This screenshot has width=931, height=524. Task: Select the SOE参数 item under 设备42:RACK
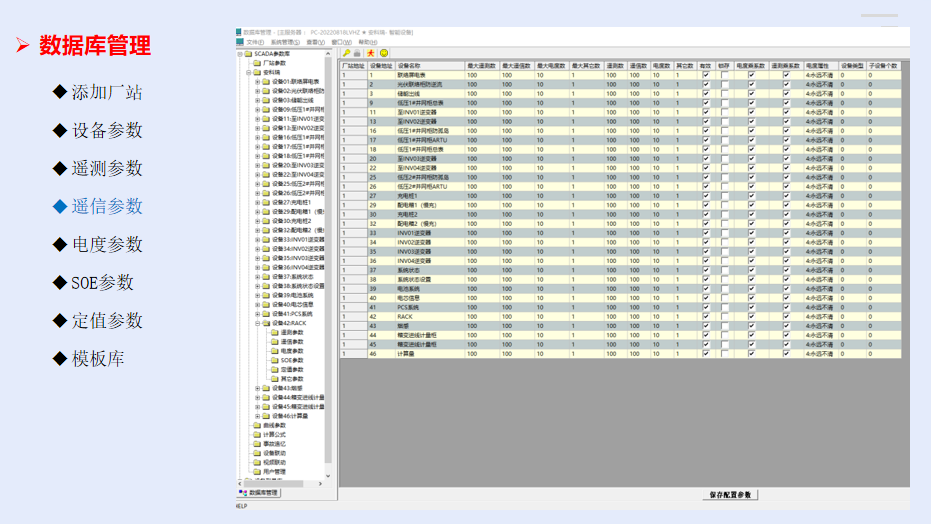(292, 360)
